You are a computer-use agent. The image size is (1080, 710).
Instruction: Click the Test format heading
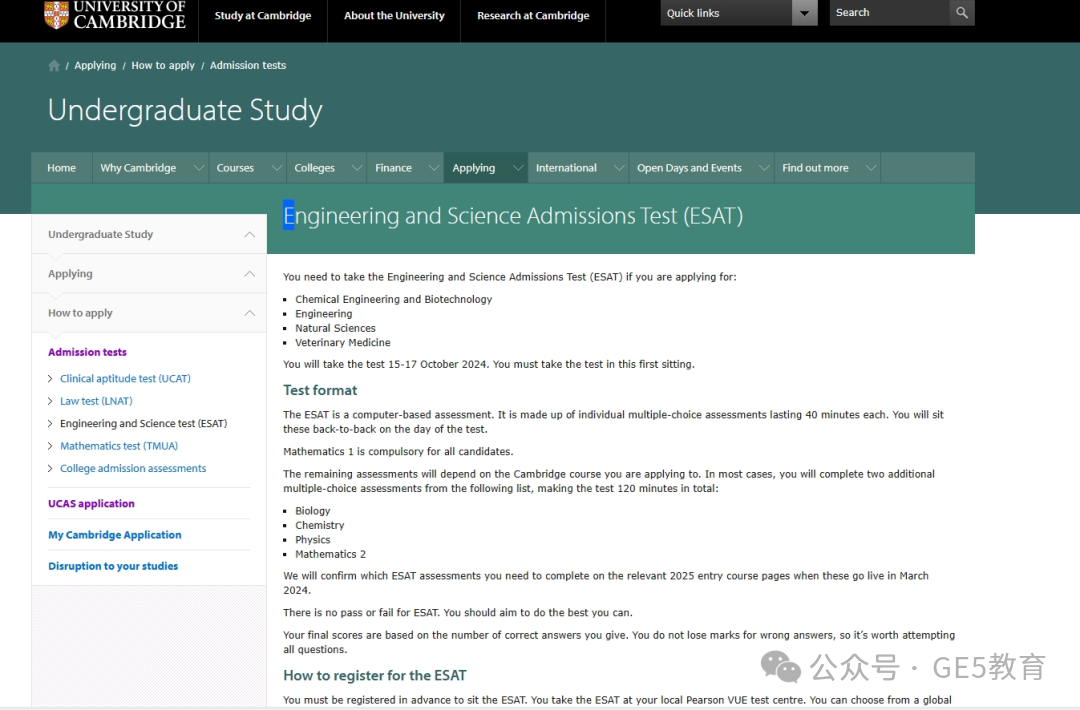click(x=320, y=390)
